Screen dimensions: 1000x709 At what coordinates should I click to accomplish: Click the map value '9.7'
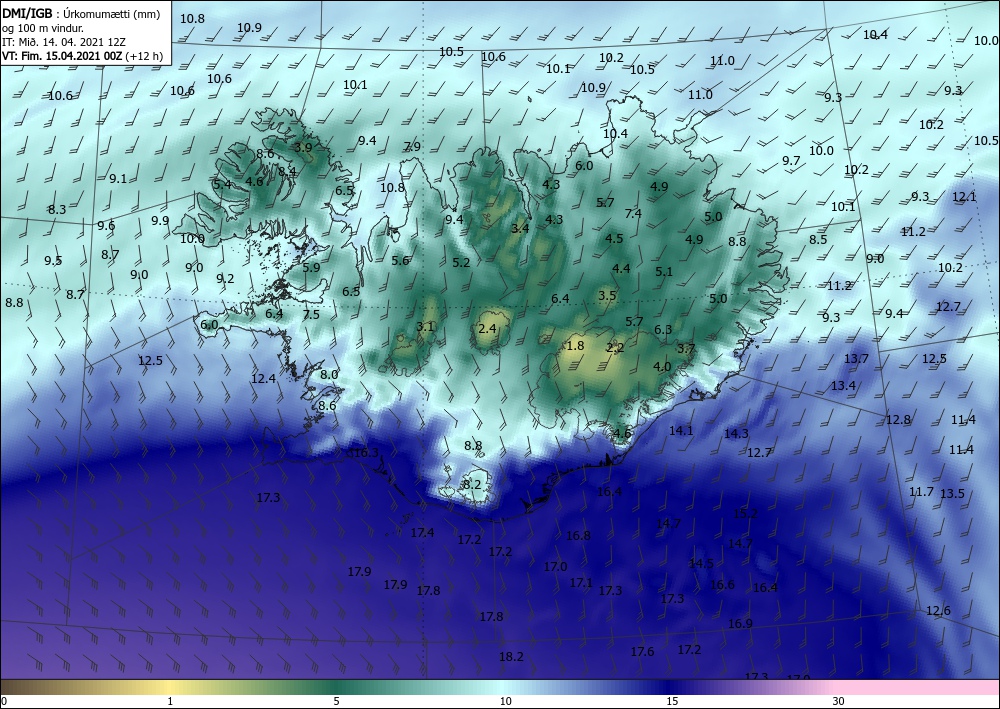pyautogui.click(x=791, y=161)
